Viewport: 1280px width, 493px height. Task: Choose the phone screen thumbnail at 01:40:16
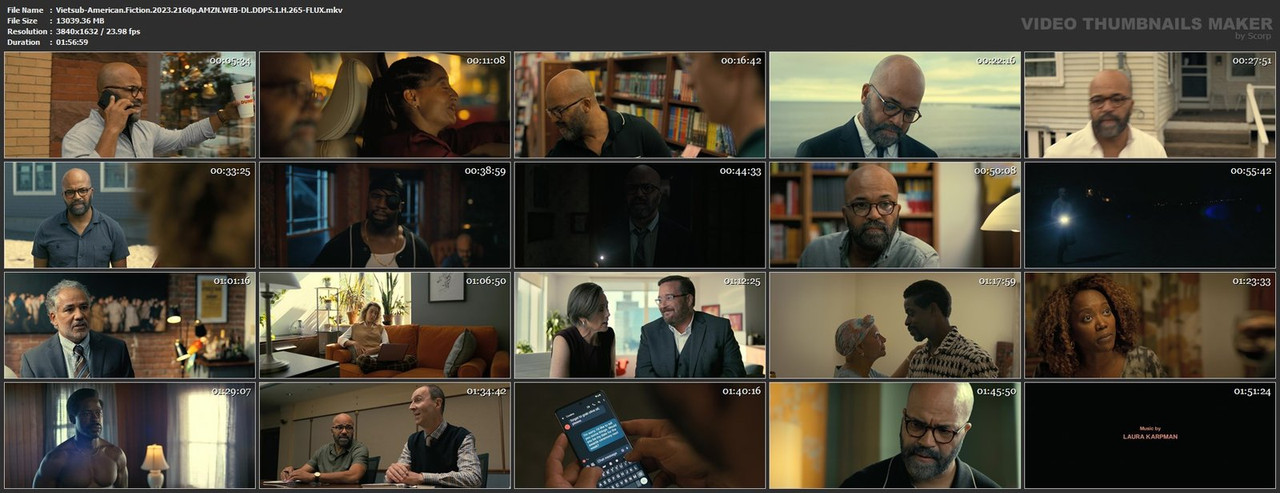click(x=640, y=435)
